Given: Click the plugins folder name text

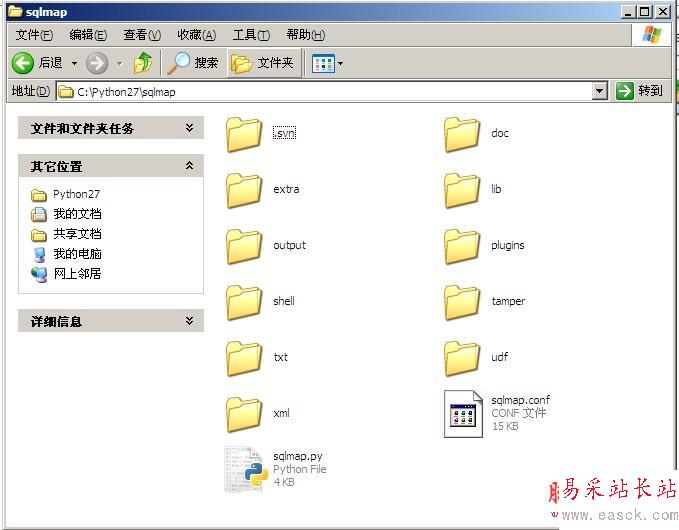Looking at the screenshot, I should point(508,246).
